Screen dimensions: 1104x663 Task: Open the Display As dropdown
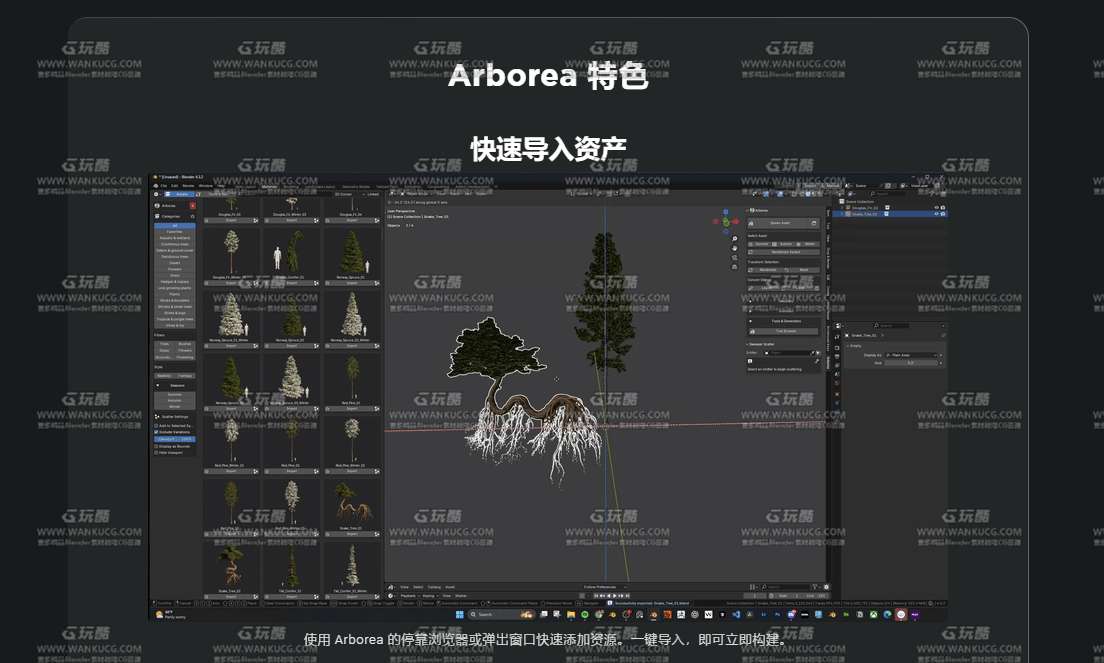coord(912,355)
